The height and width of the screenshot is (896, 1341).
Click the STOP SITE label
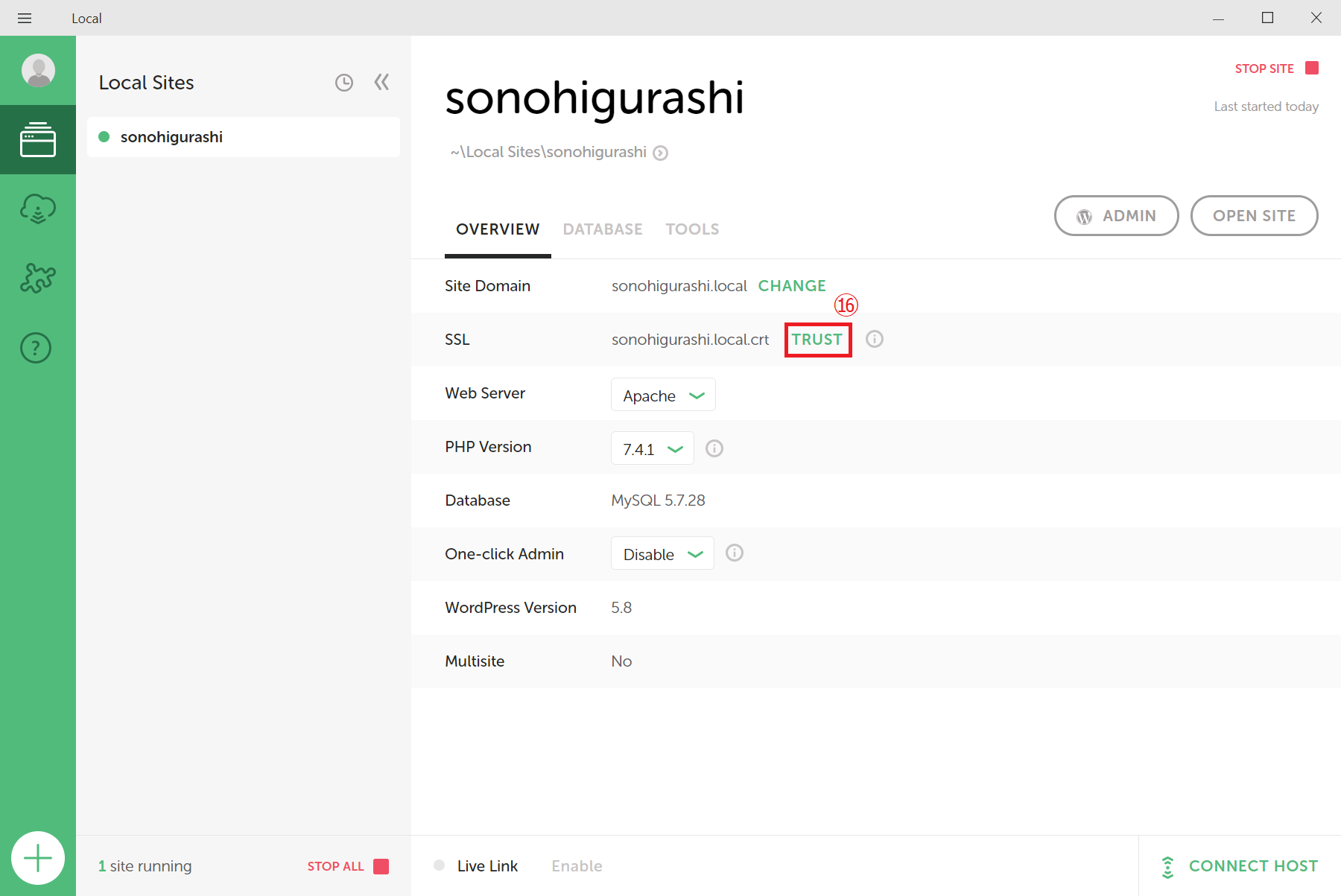point(1264,69)
